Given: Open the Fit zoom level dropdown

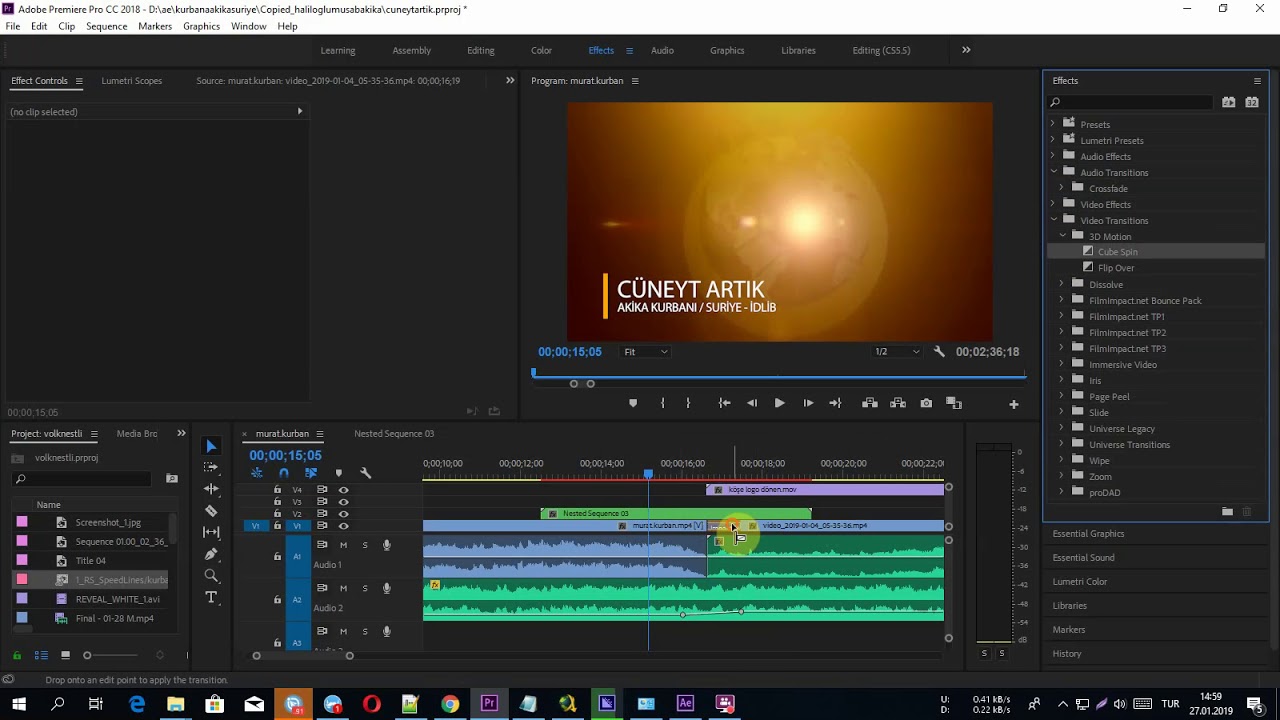Looking at the screenshot, I should (x=646, y=352).
